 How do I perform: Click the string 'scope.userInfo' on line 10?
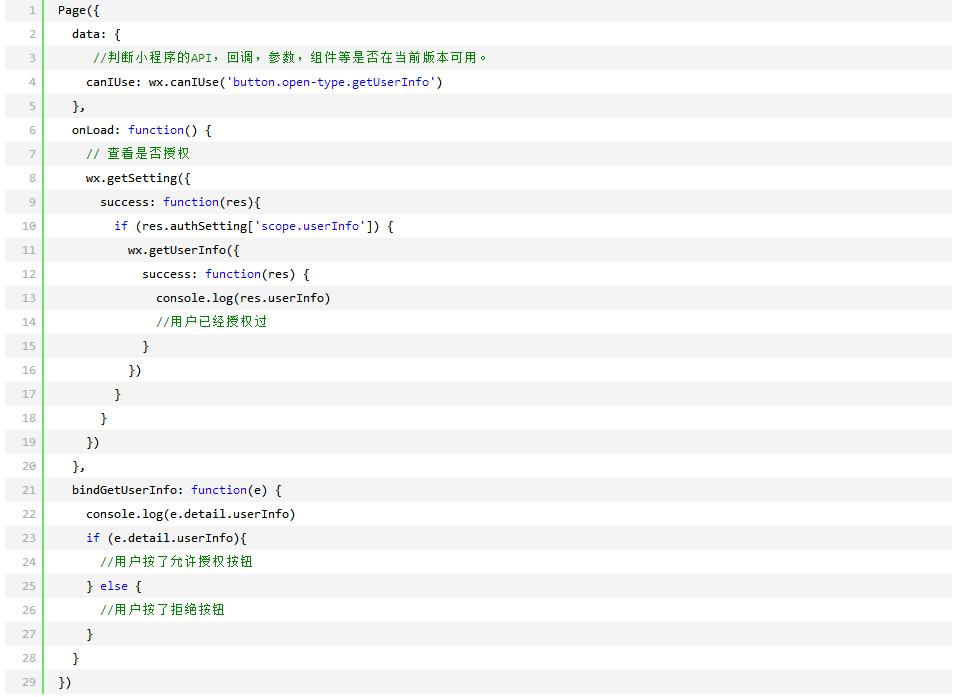point(310,226)
